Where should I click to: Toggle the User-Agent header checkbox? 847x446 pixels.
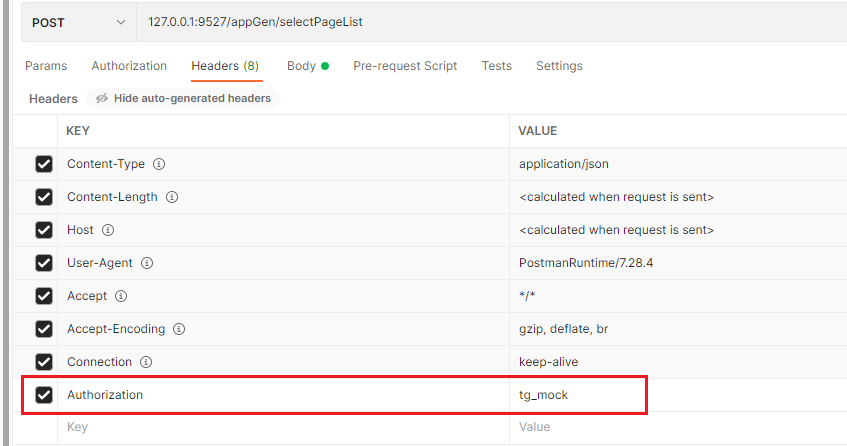(x=44, y=263)
